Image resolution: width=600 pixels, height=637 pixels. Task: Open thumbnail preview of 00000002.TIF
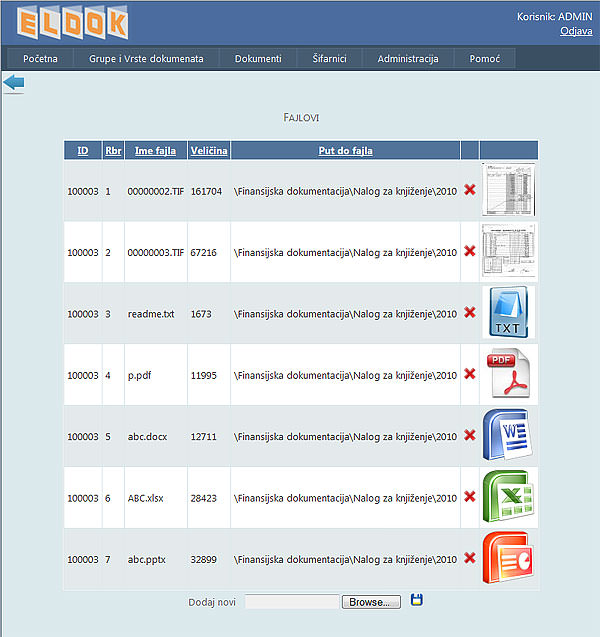(508, 189)
